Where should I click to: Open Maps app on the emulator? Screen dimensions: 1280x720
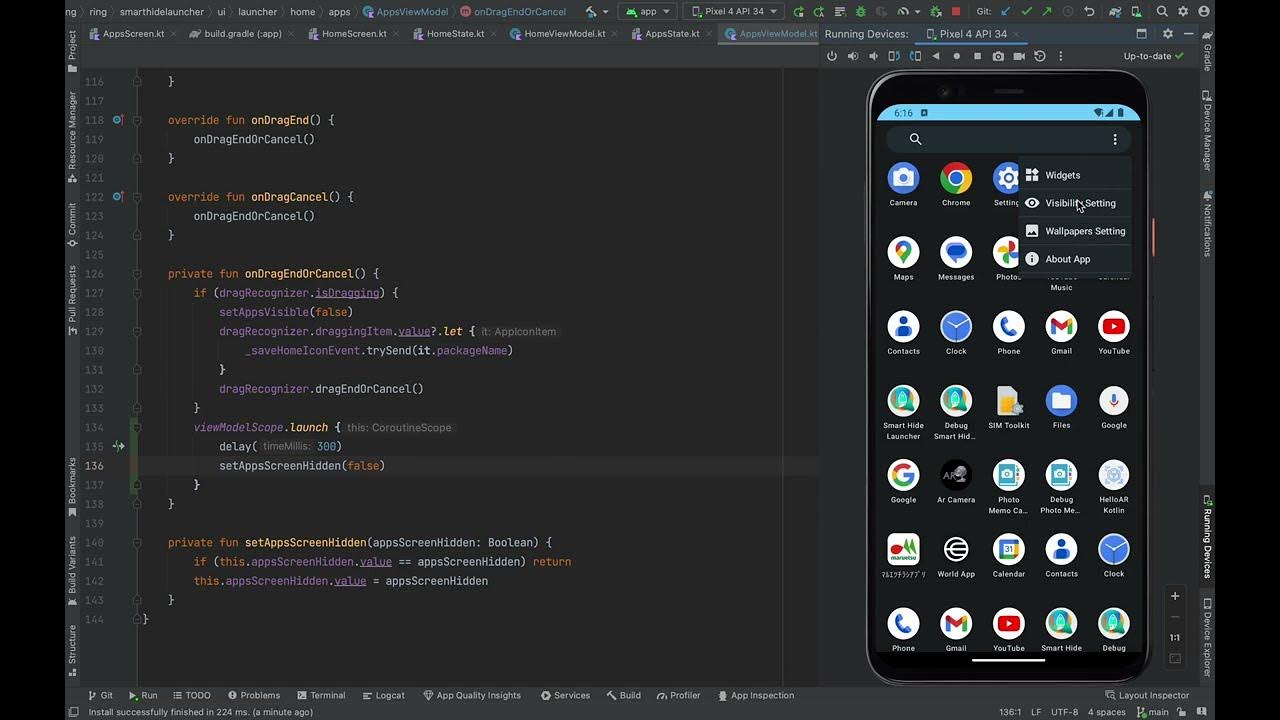click(x=903, y=259)
